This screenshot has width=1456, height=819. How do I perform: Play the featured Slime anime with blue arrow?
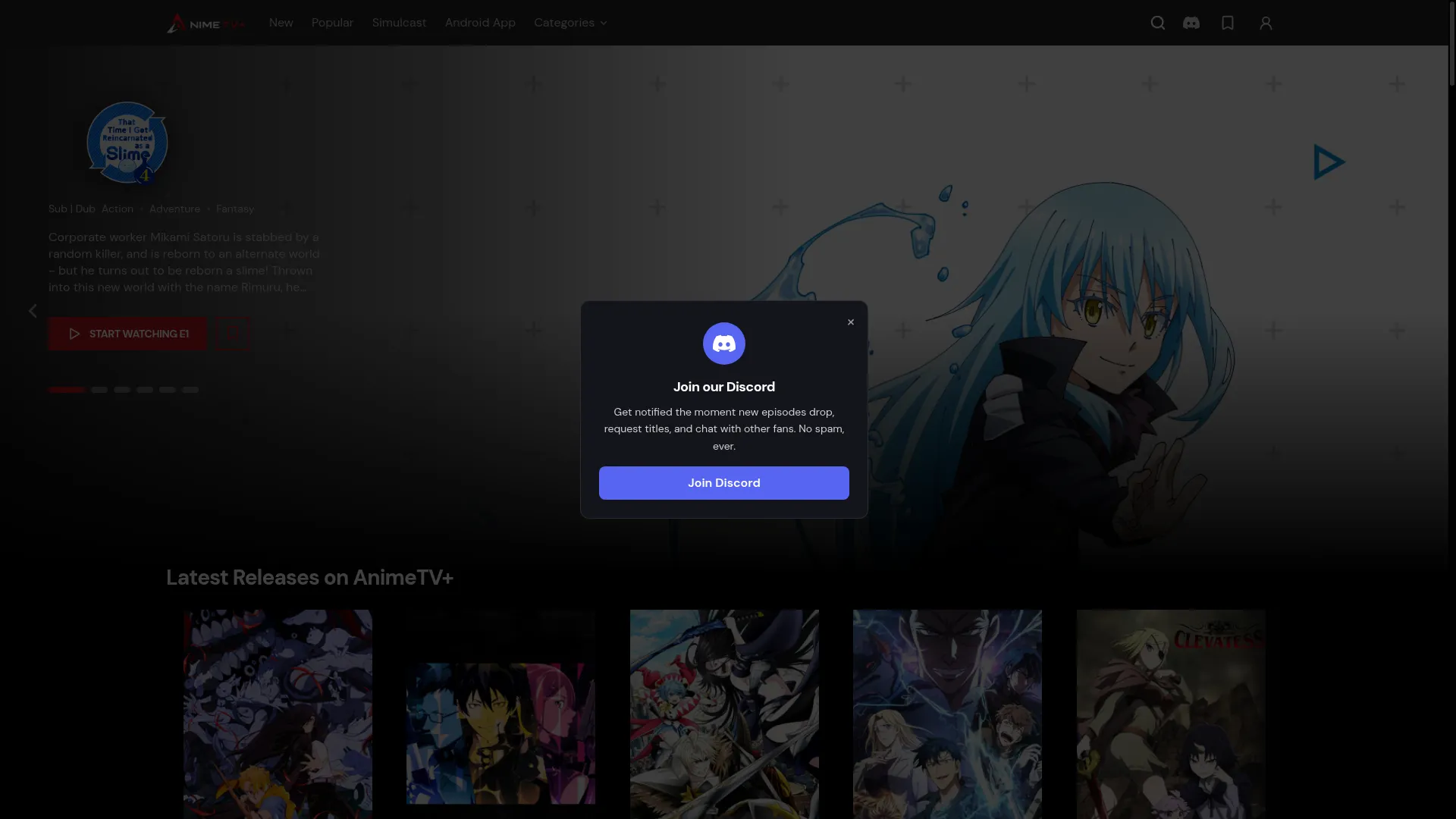pos(1329,162)
